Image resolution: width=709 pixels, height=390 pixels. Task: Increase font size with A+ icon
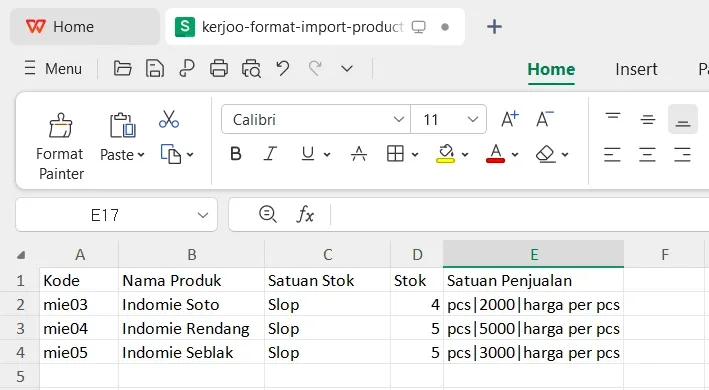tap(510, 119)
